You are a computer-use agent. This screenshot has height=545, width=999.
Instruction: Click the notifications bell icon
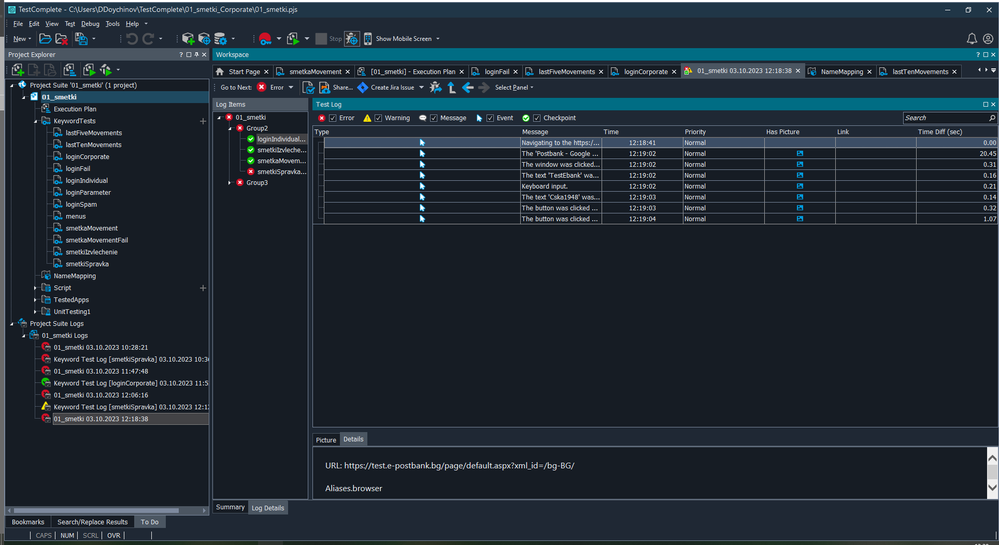[x=972, y=39]
